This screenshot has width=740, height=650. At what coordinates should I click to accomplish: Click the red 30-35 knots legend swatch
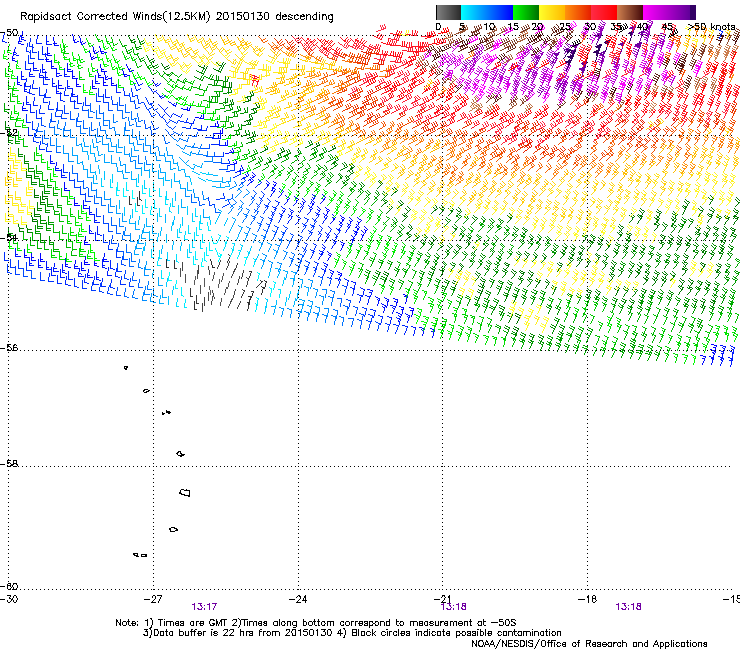[604, 12]
